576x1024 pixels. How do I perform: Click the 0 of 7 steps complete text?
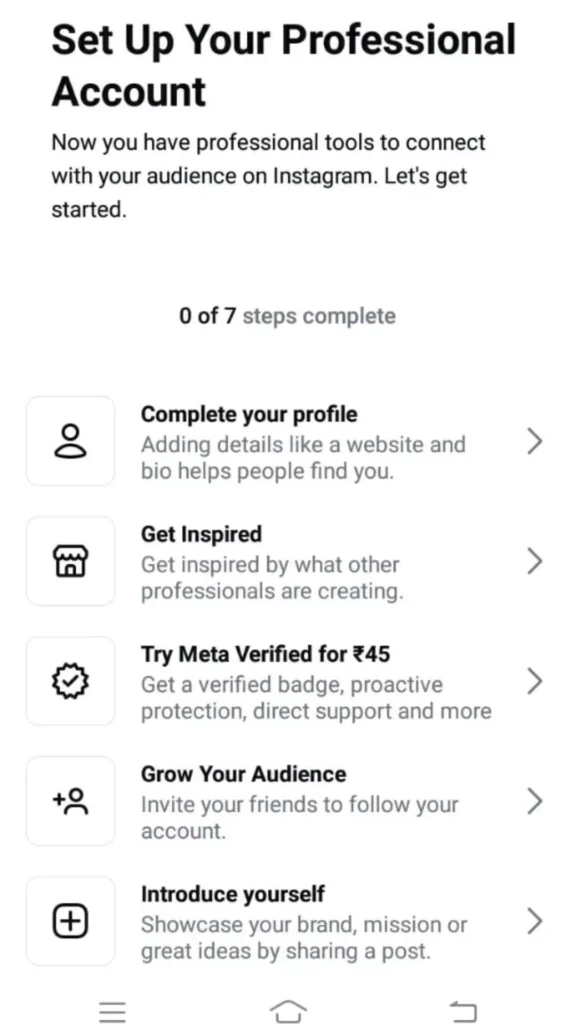287,315
